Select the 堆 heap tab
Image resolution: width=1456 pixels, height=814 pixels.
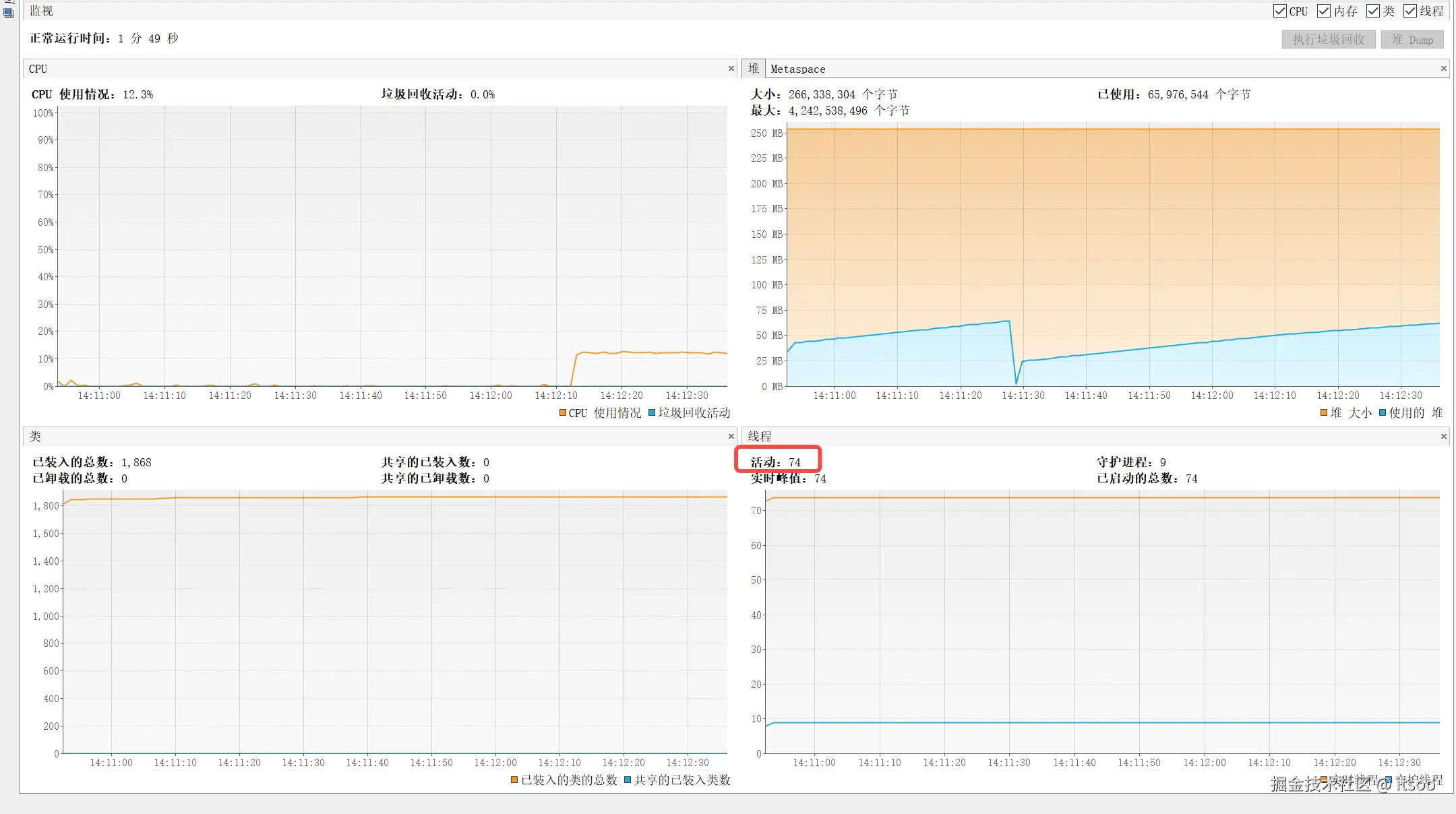pos(754,69)
